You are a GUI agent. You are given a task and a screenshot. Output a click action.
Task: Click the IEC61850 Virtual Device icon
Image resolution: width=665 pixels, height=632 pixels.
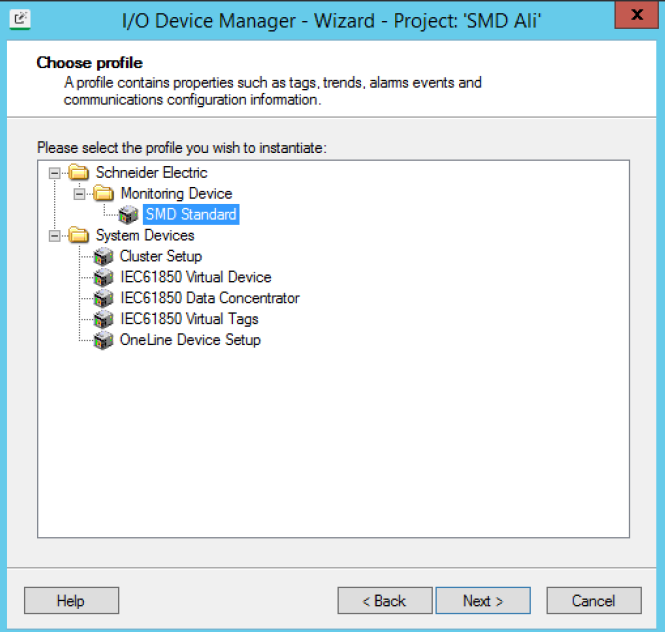click(103, 277)
